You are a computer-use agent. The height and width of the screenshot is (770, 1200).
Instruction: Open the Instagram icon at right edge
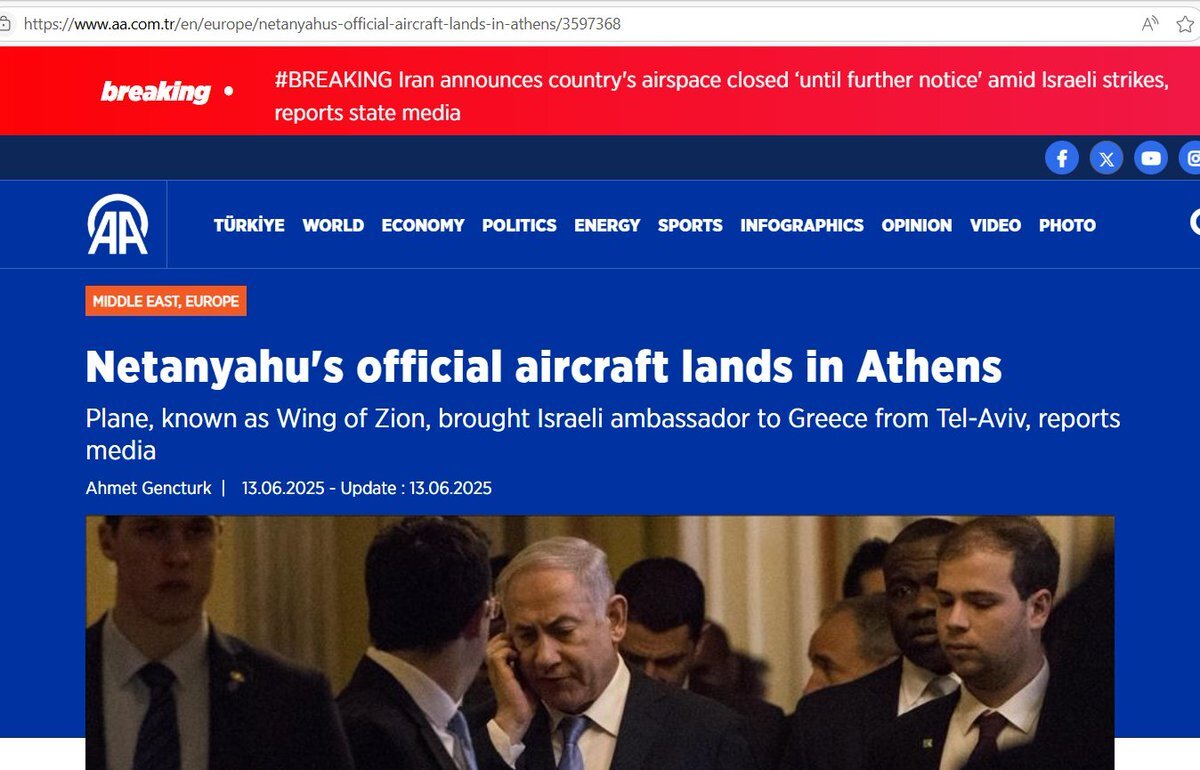coord(1191,158)
